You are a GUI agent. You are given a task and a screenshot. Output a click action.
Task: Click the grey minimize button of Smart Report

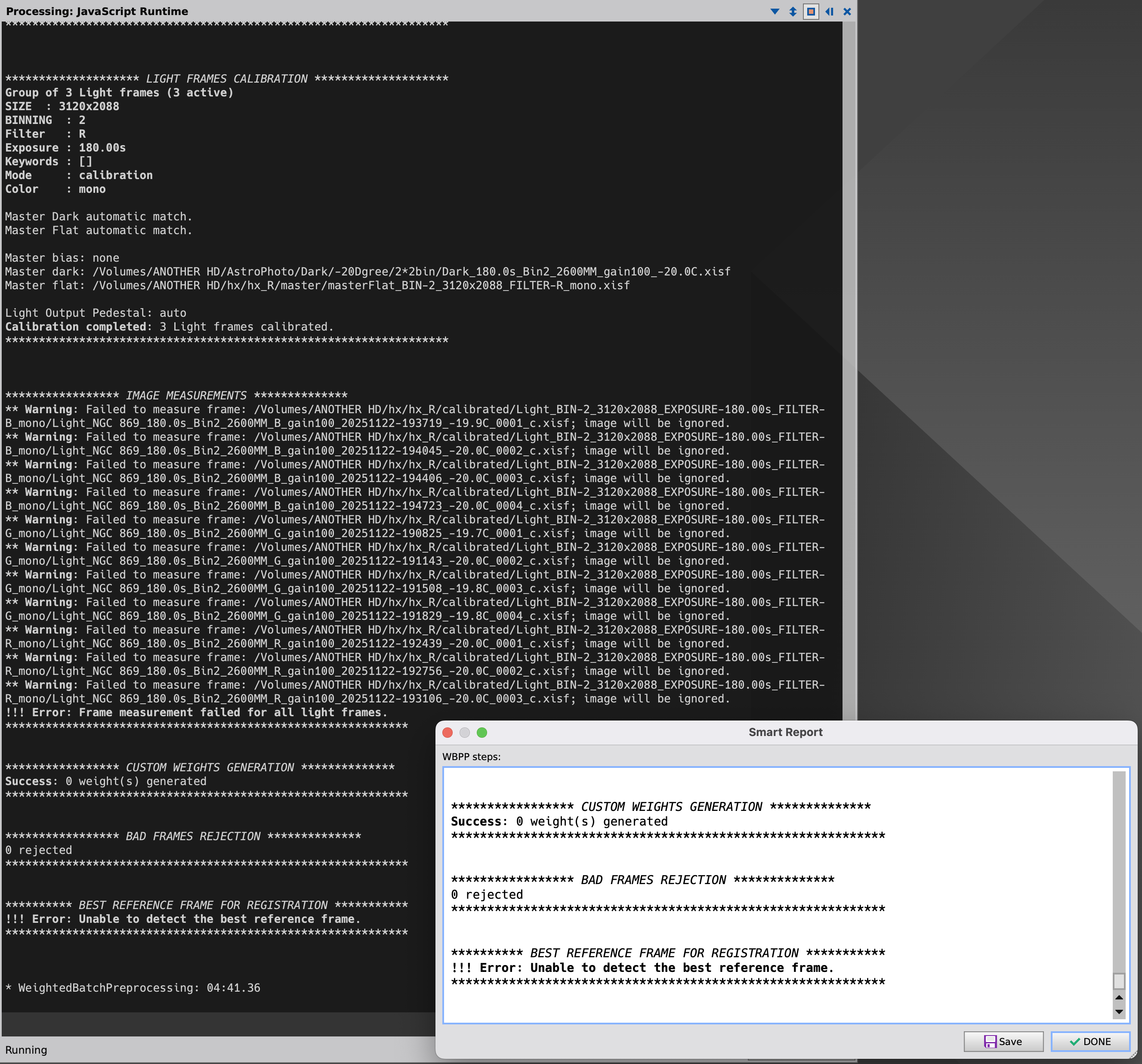point(465,733)
